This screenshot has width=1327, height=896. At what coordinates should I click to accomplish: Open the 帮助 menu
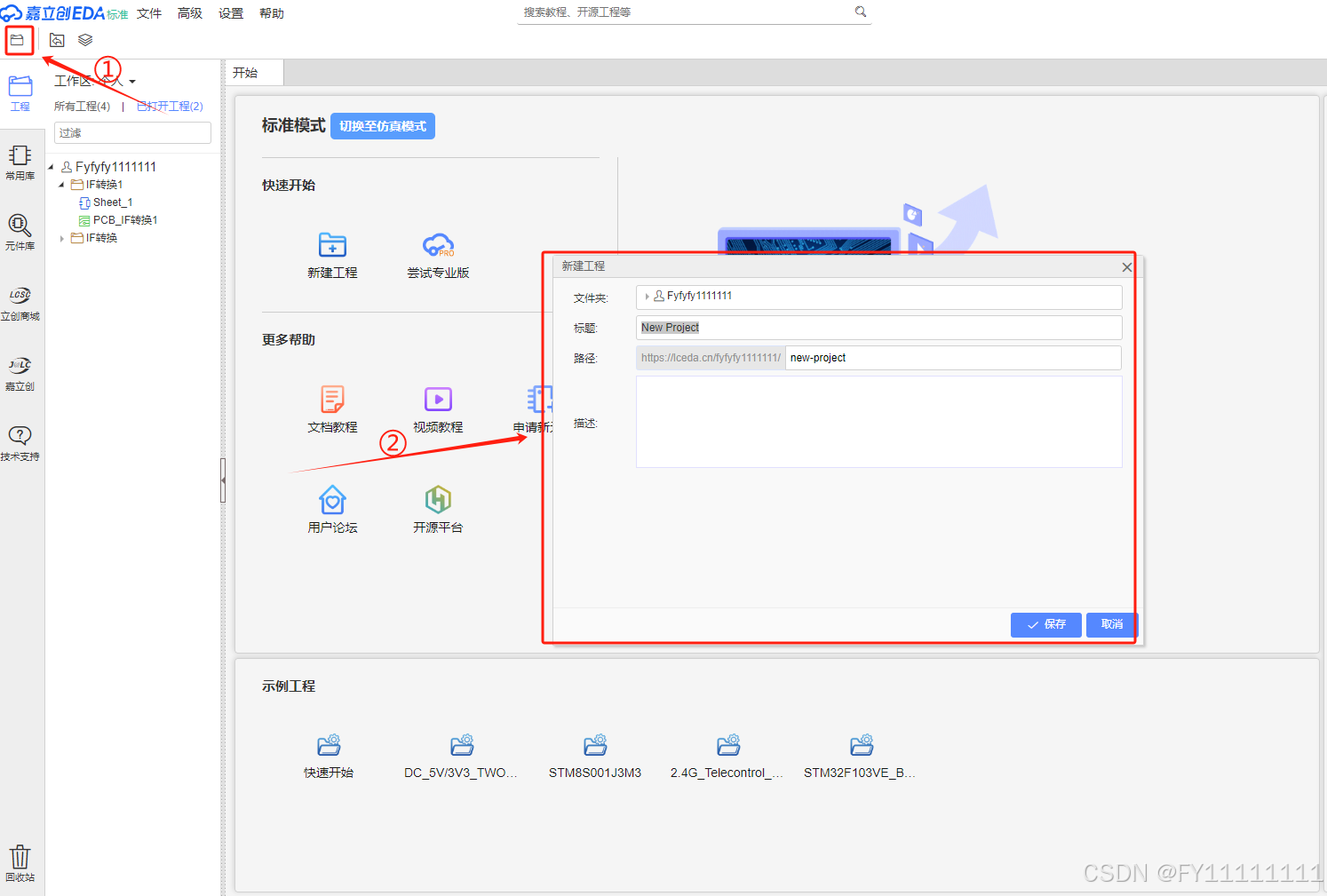(272, 13)
